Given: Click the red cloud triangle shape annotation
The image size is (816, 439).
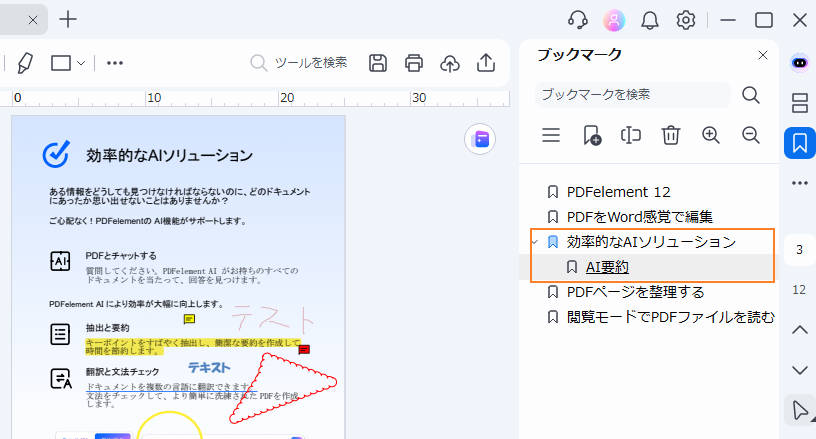Looking at the screenshot, I should (283, 388).
